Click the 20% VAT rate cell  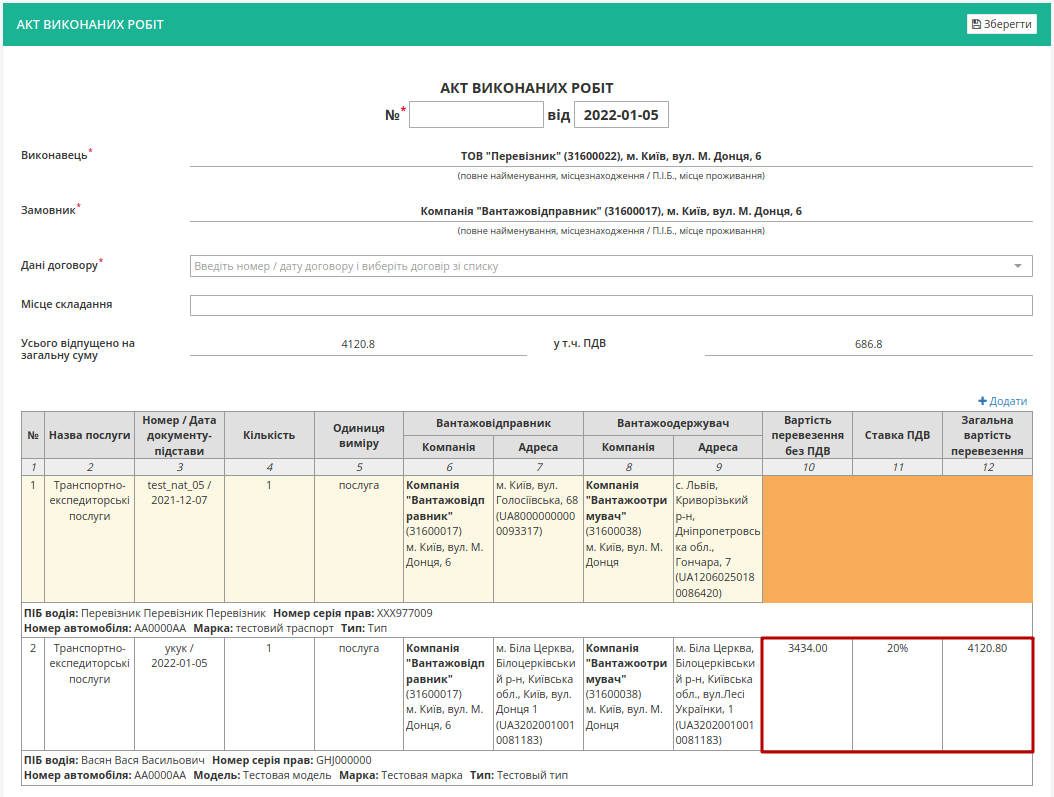pos(897,694)
